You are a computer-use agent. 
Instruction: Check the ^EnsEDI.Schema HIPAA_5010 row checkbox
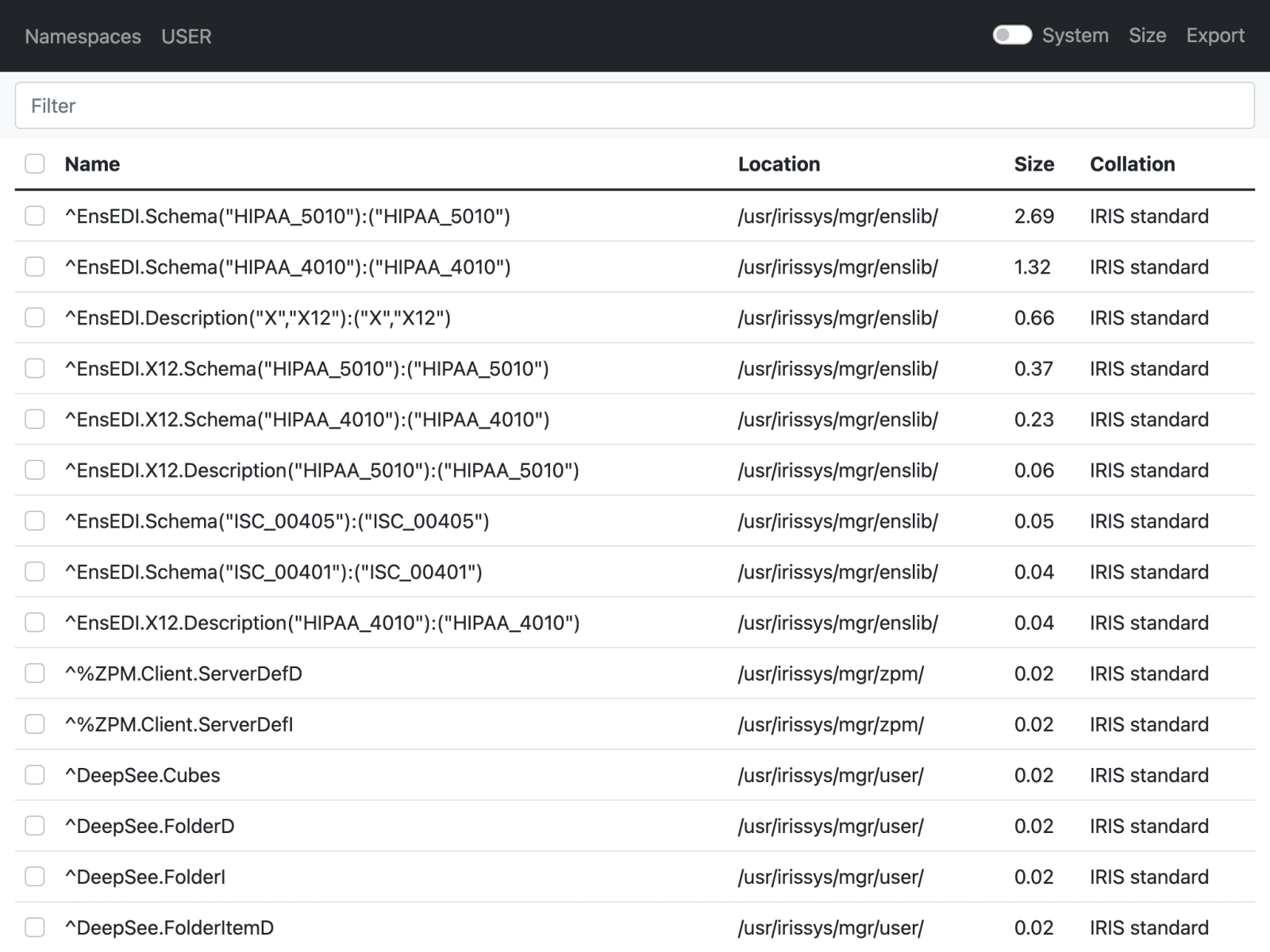(x=35, y=216)
